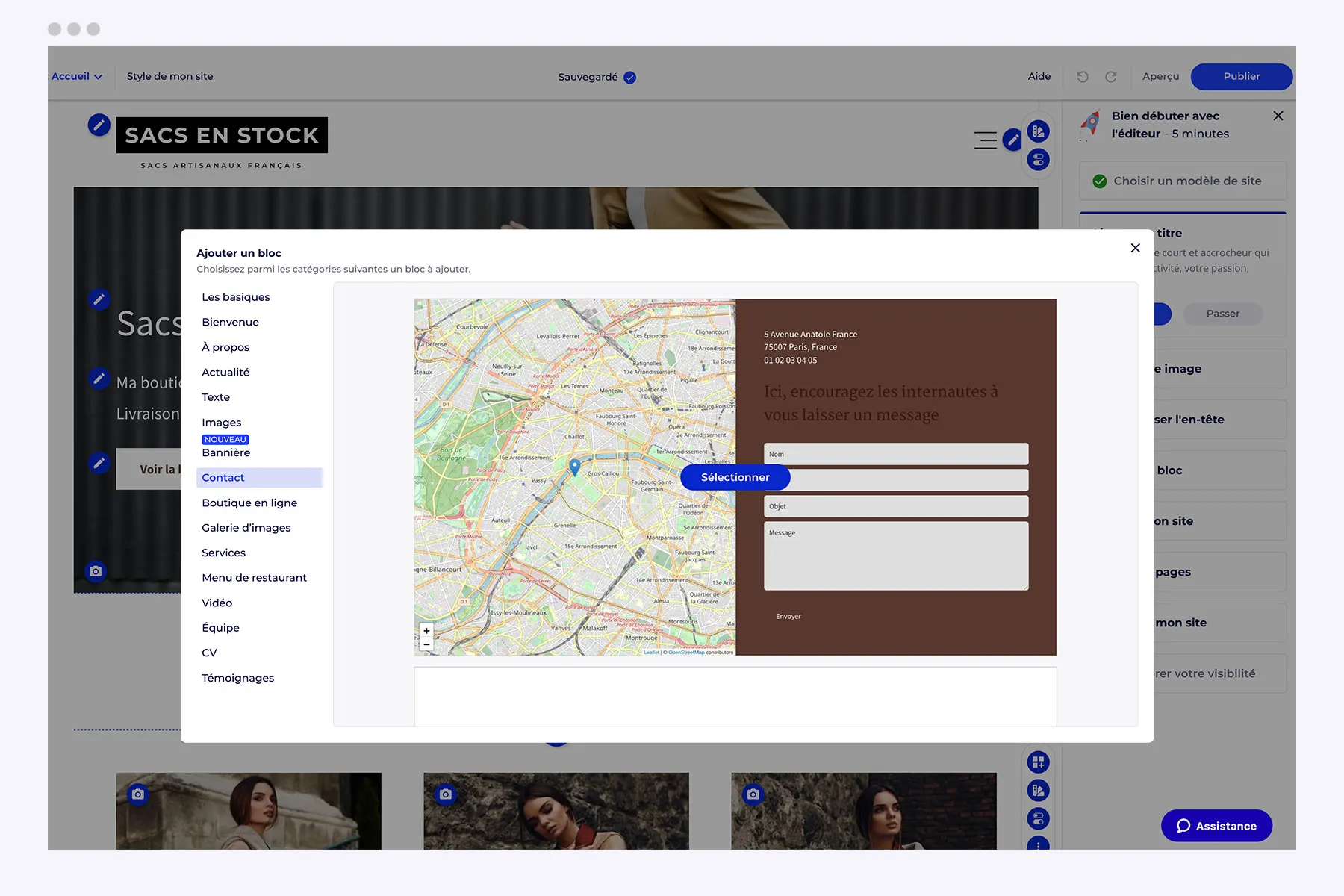Select Menu de restaurant category

[254, 578]
